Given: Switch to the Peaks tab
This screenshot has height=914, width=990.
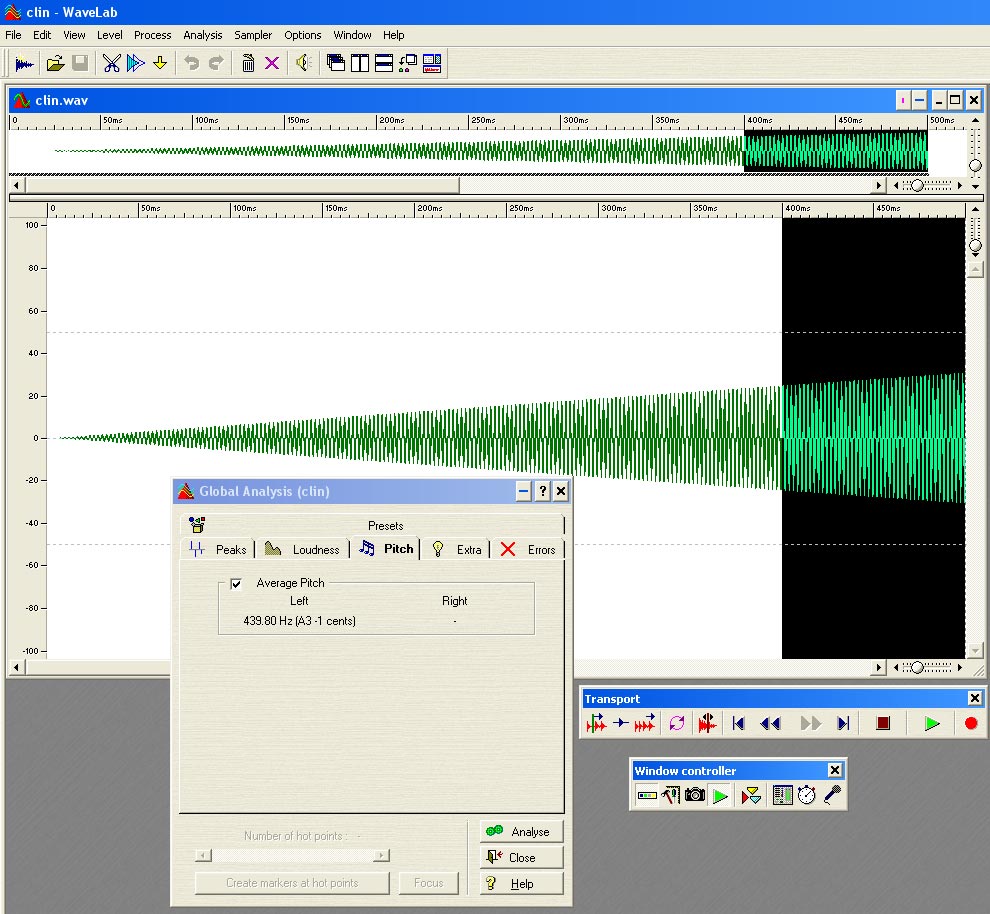Looking at the screenshot, I should click(219, 549).
